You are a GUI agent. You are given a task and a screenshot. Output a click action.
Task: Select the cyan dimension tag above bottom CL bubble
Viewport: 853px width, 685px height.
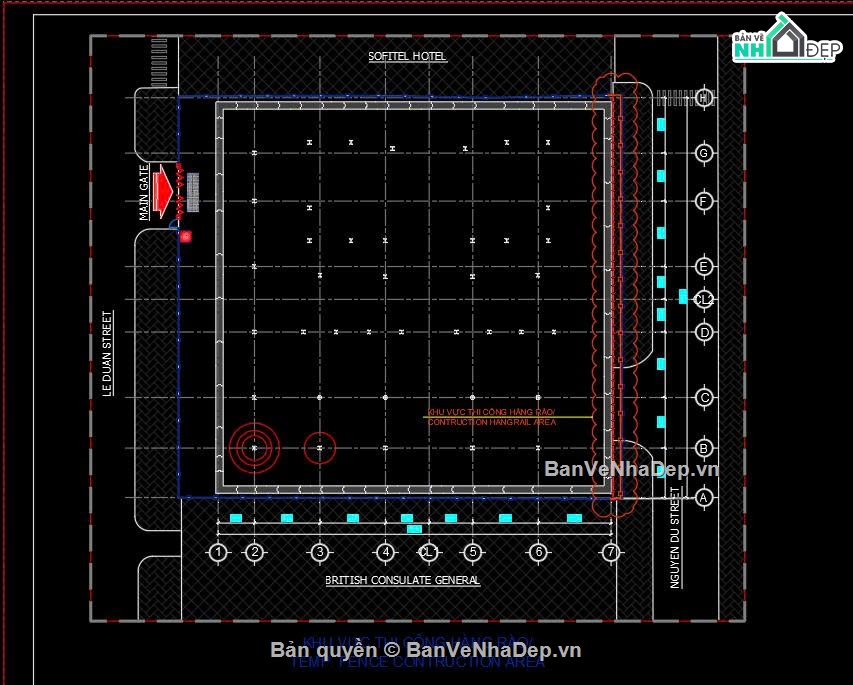point(414,529)
